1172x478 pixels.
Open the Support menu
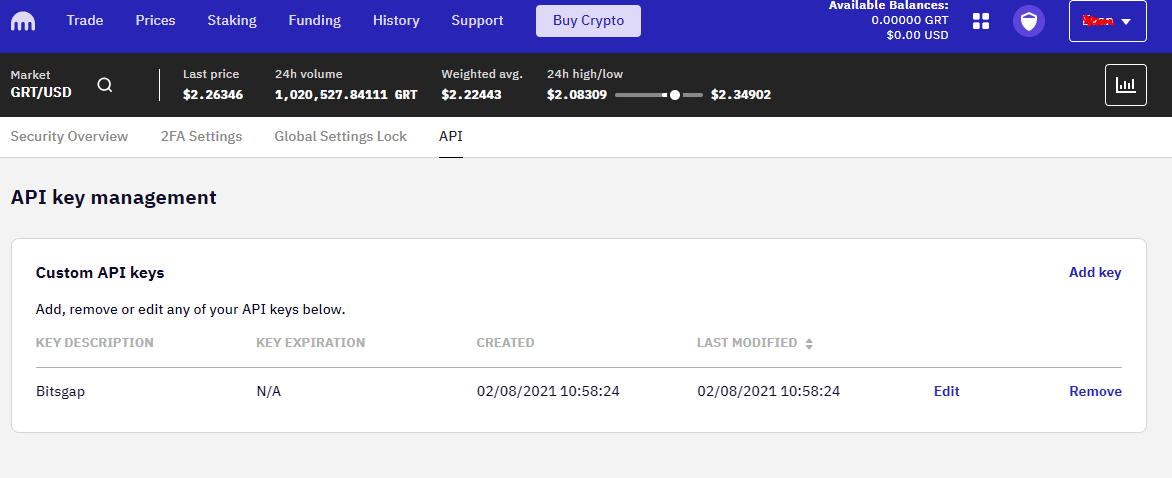477,21
